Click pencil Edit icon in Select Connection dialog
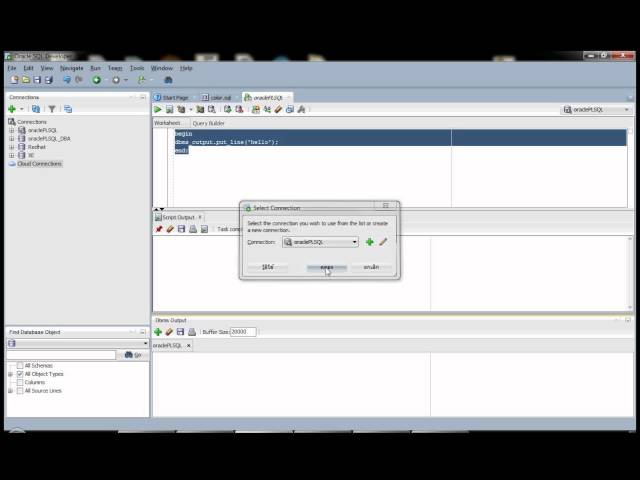Image resolution: width=640 pixels, height=480 pixels. 383,242
